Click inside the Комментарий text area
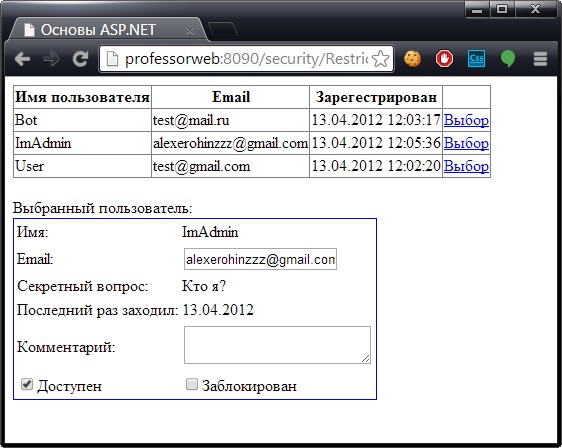Viewport: 562px width, 448px height. point(277,345)
